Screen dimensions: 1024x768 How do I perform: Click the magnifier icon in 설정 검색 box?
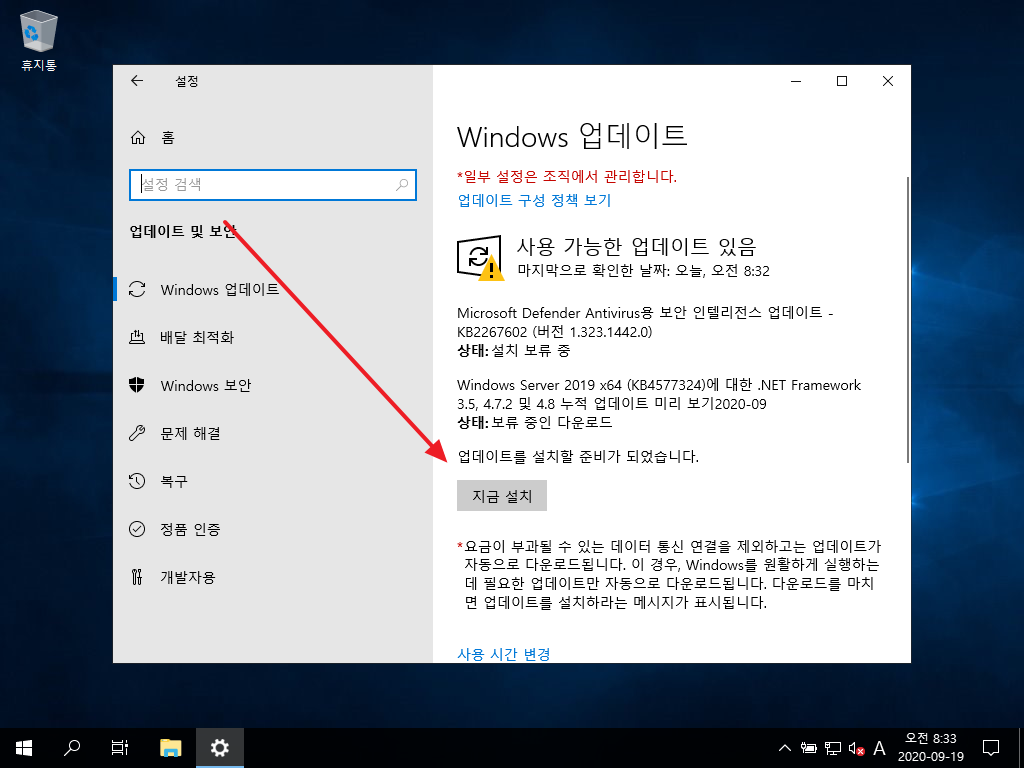(402, 185)
